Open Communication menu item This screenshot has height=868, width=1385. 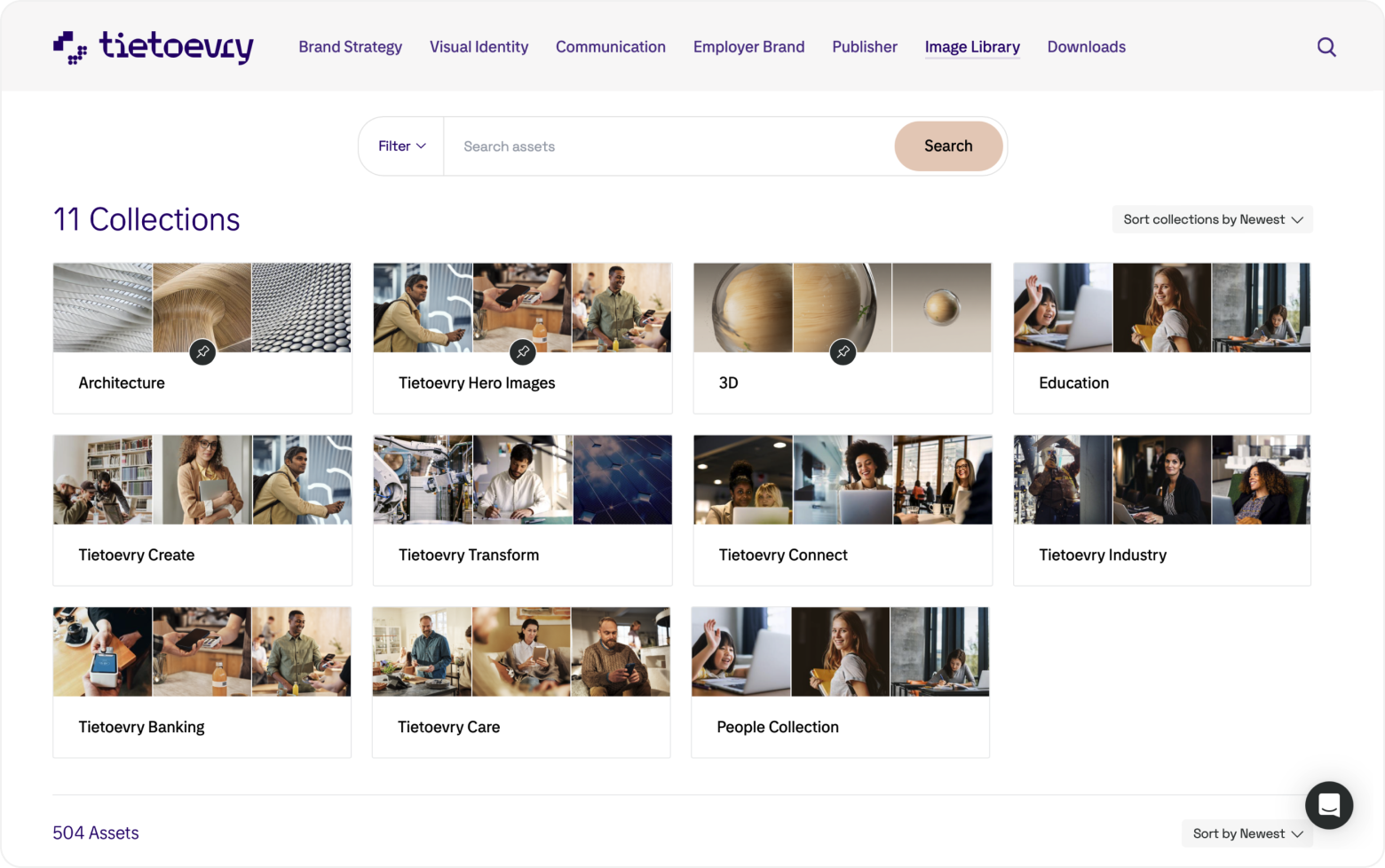(x=611, y=47)
